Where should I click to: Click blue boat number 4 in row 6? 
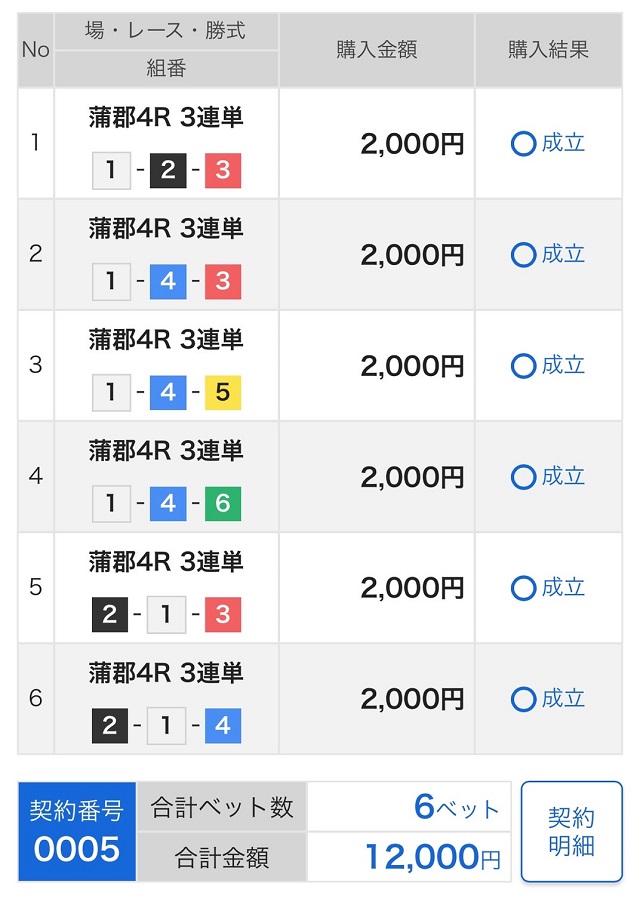click(x=223, y=726)
